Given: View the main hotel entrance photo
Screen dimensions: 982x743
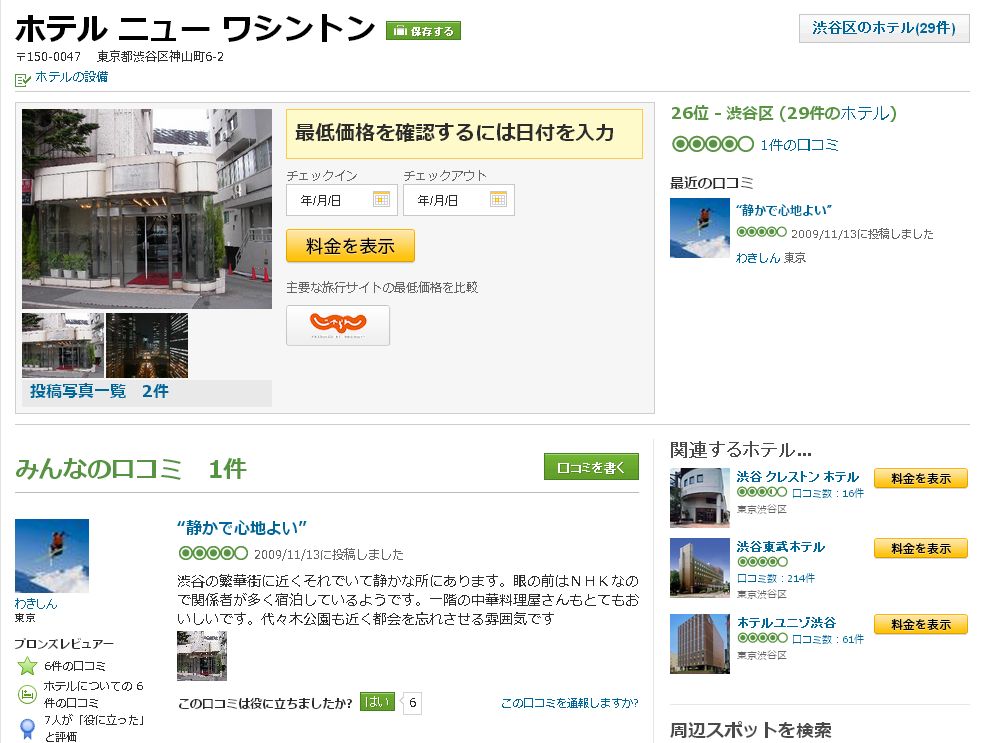Looking at the screenshot, I should (147, 209).
